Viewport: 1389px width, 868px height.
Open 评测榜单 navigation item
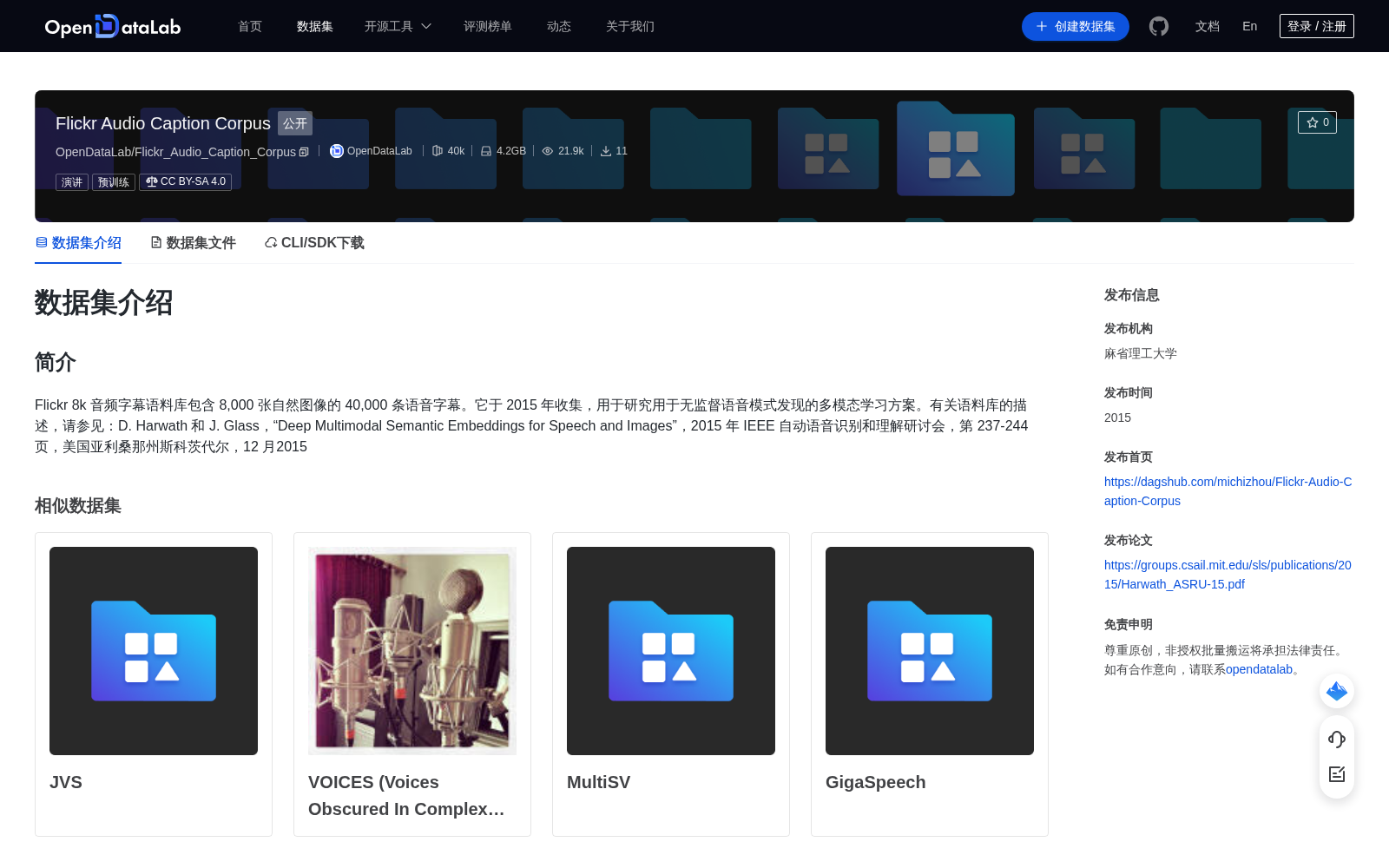coord(488,26)
